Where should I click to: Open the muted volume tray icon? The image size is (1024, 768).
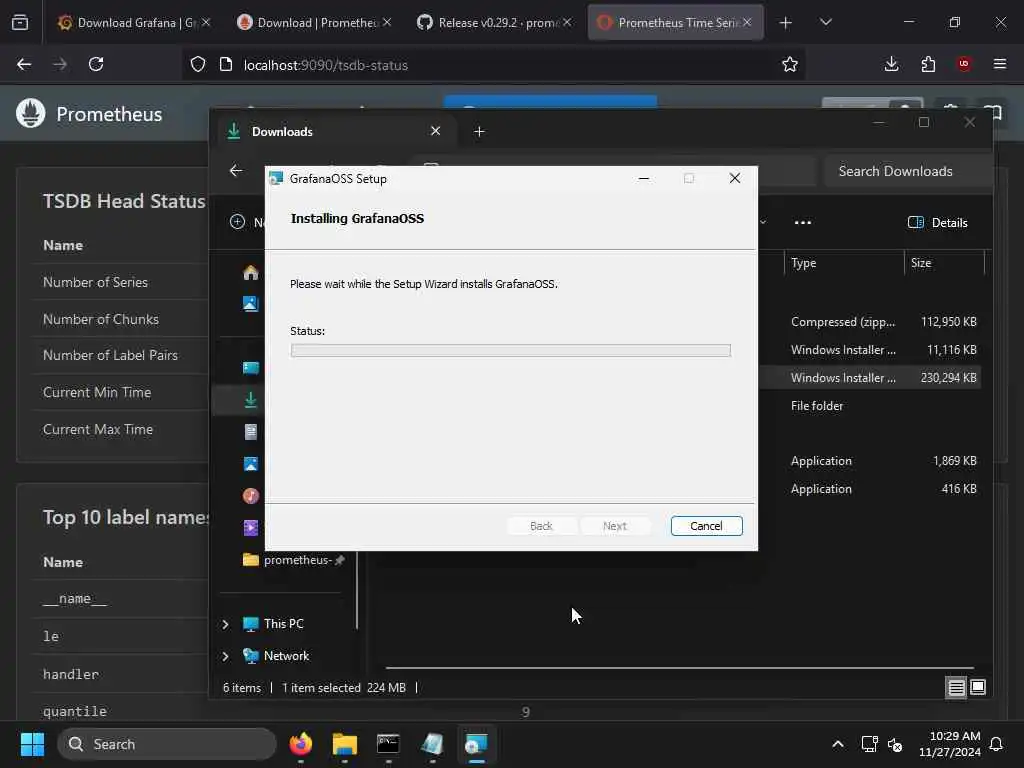coord(895,744)
